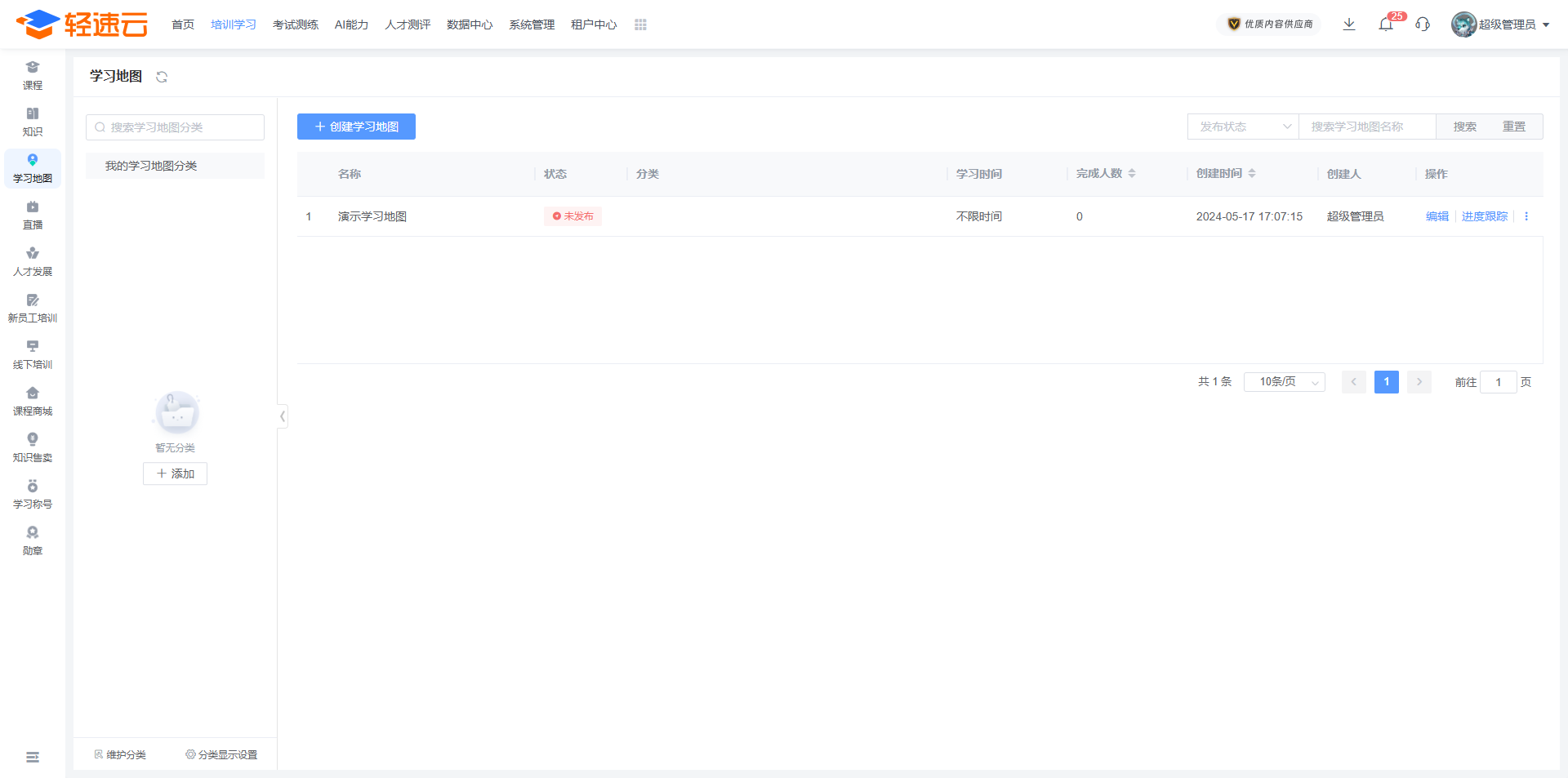
Task: Switch to 考试测练 in top navigation
Action: click(x=296, y=25)
